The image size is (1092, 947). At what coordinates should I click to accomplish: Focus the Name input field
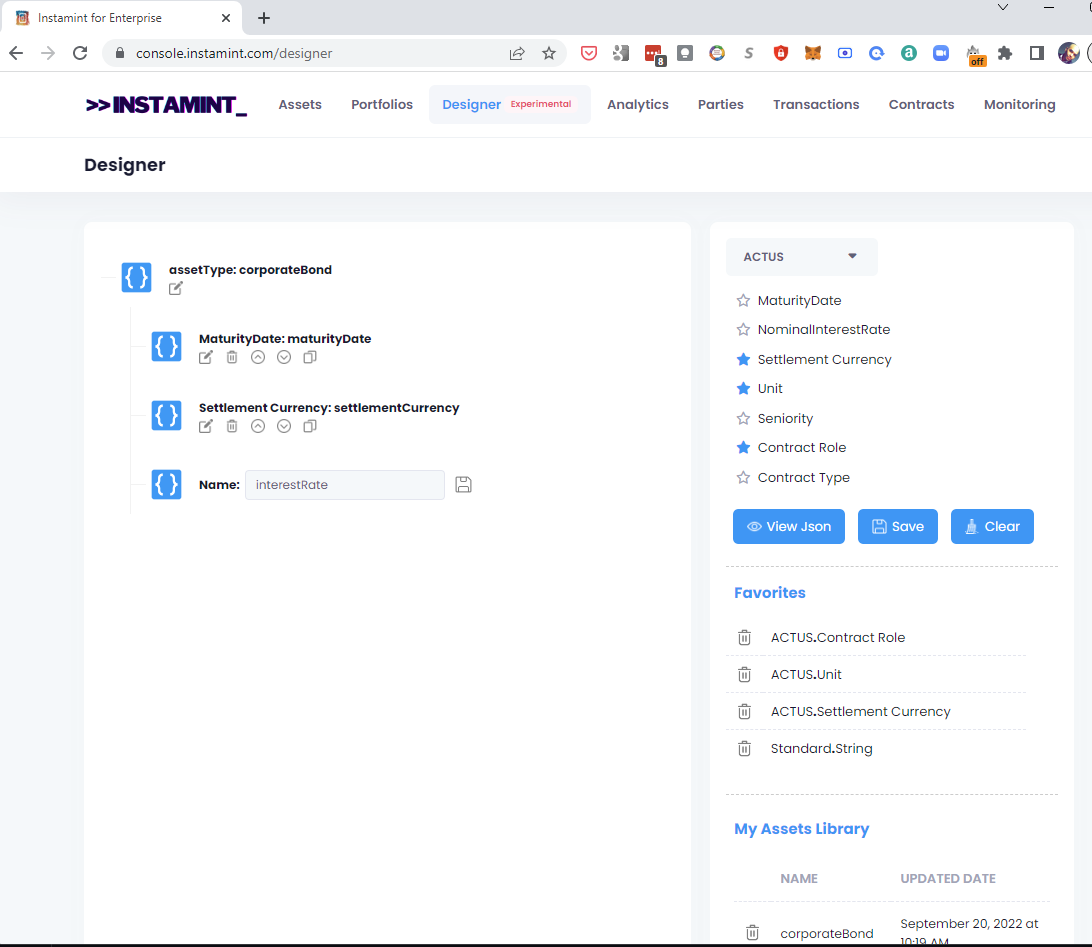[344, 485]
